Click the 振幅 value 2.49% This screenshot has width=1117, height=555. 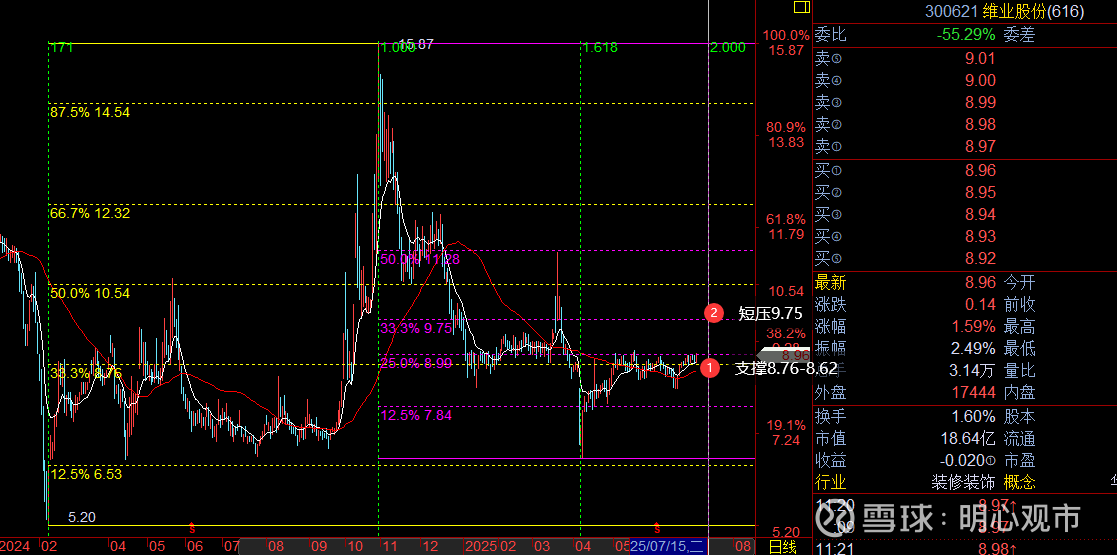pos(972,349)
